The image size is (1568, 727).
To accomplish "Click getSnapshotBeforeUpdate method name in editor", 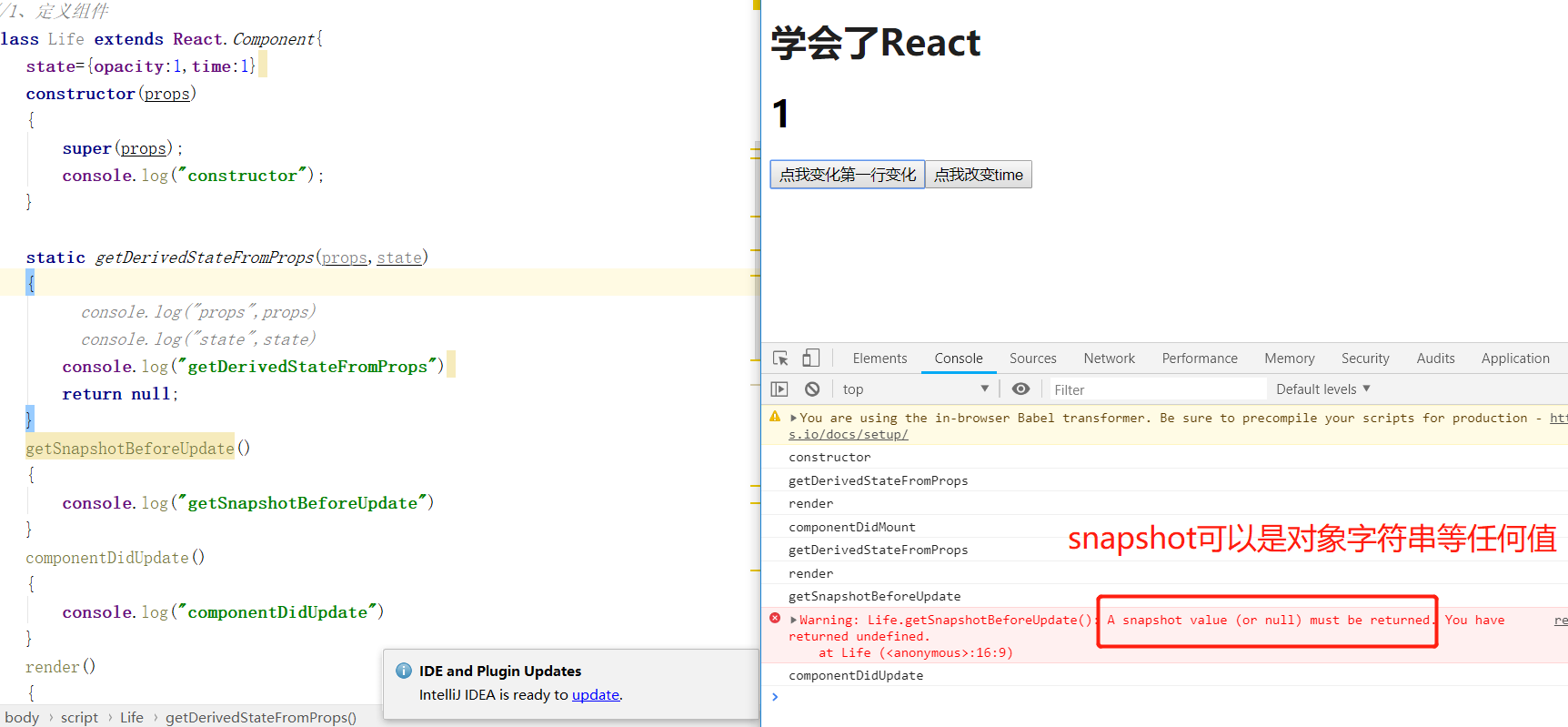I will coord(130,448).
